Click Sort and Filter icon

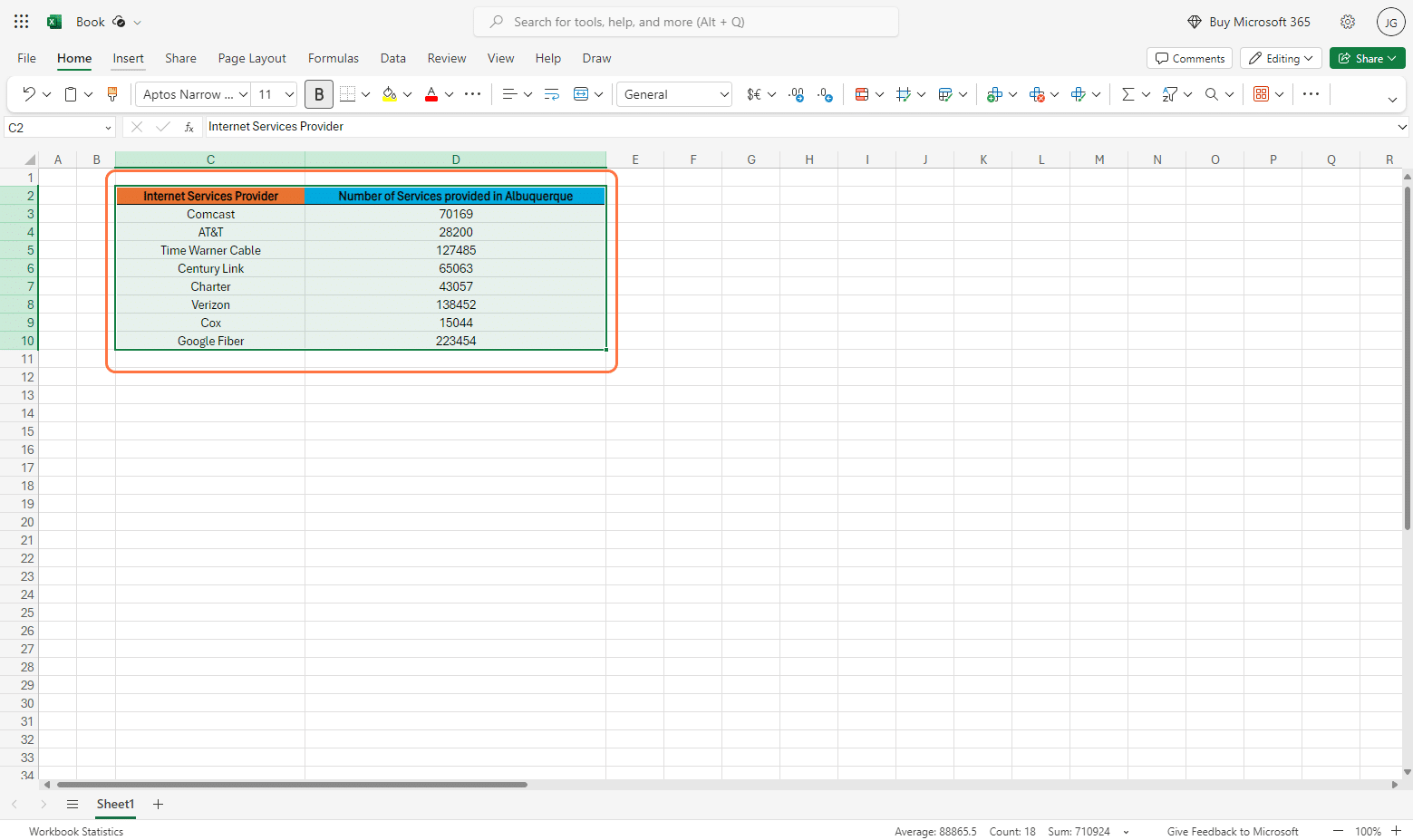pyautogui.click(x=1170, y=94)
